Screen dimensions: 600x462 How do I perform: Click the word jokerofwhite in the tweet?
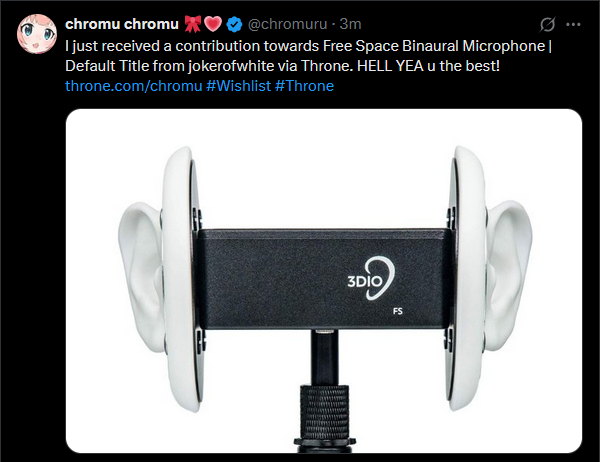coord(231,66)
